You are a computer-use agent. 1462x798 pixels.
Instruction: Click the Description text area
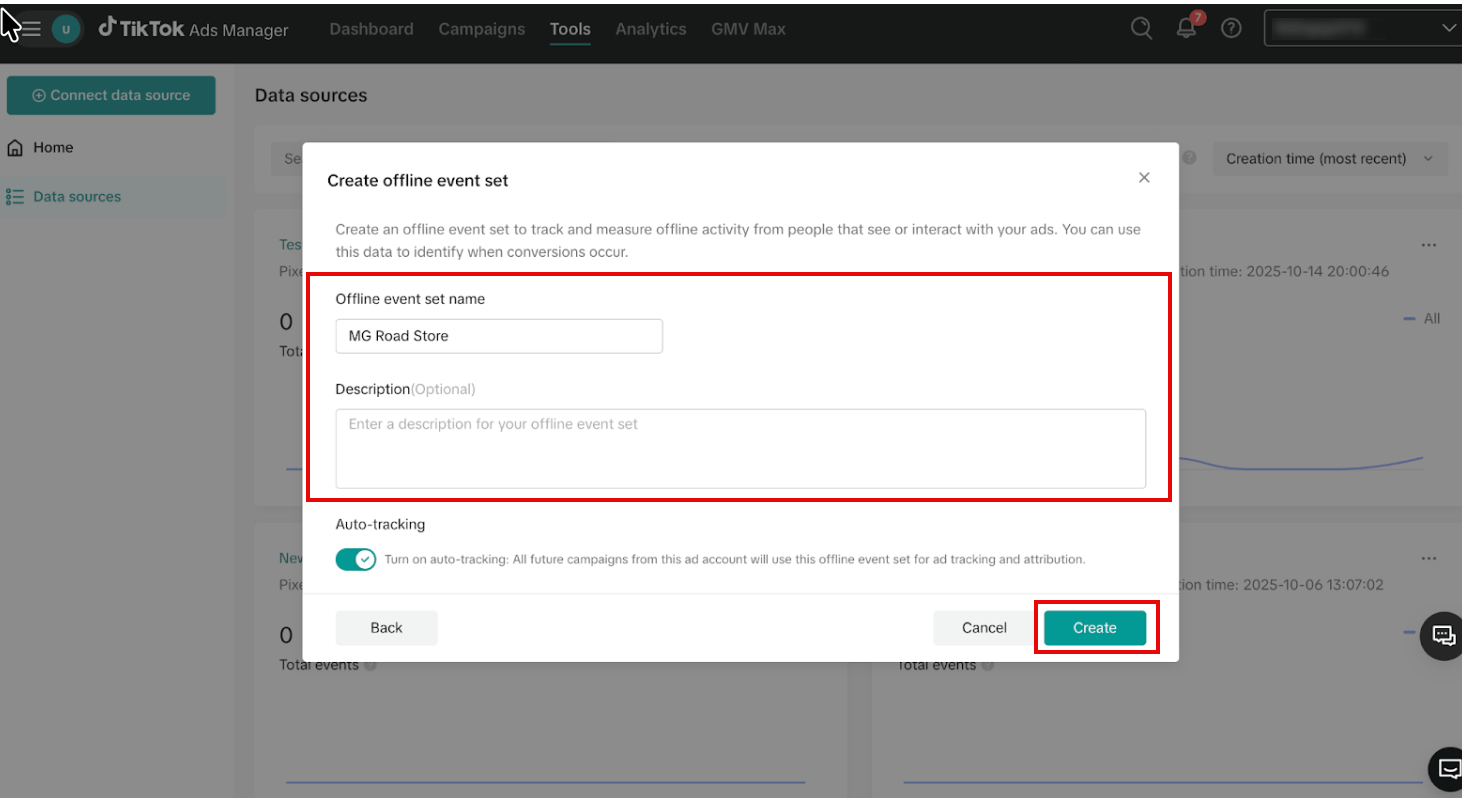(740, 448)
